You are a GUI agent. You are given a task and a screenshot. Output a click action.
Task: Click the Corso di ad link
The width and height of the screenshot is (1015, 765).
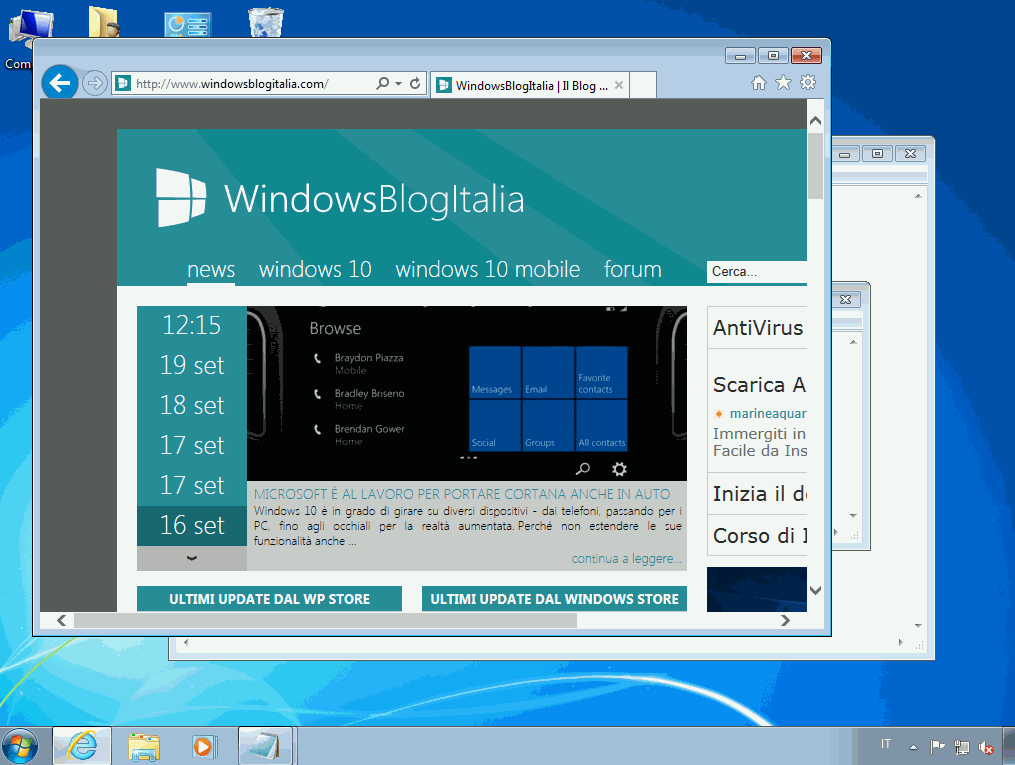(x=760, y=536)
